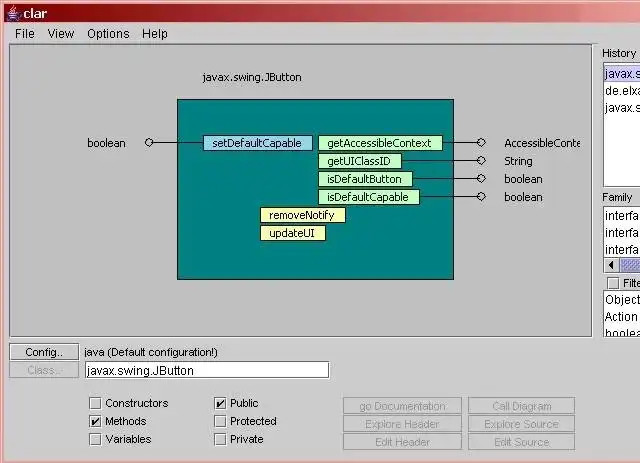Click the isDefaultButton boolean output connector
Screen dimensions: 640x463
point(481,178)
